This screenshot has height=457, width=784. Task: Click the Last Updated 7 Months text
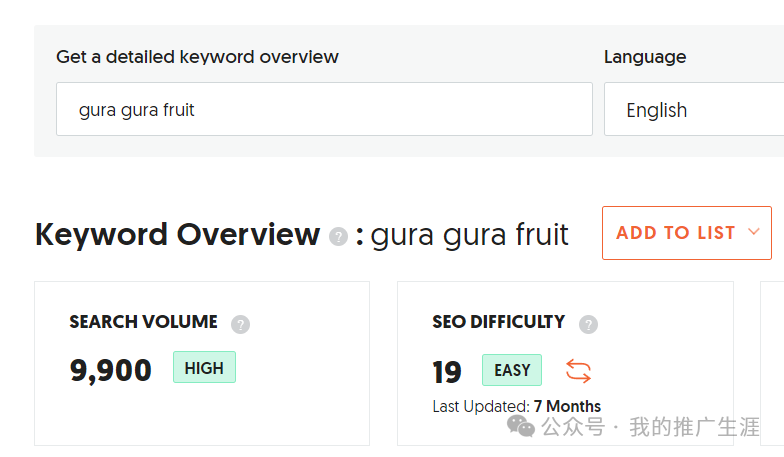point(516,406)
